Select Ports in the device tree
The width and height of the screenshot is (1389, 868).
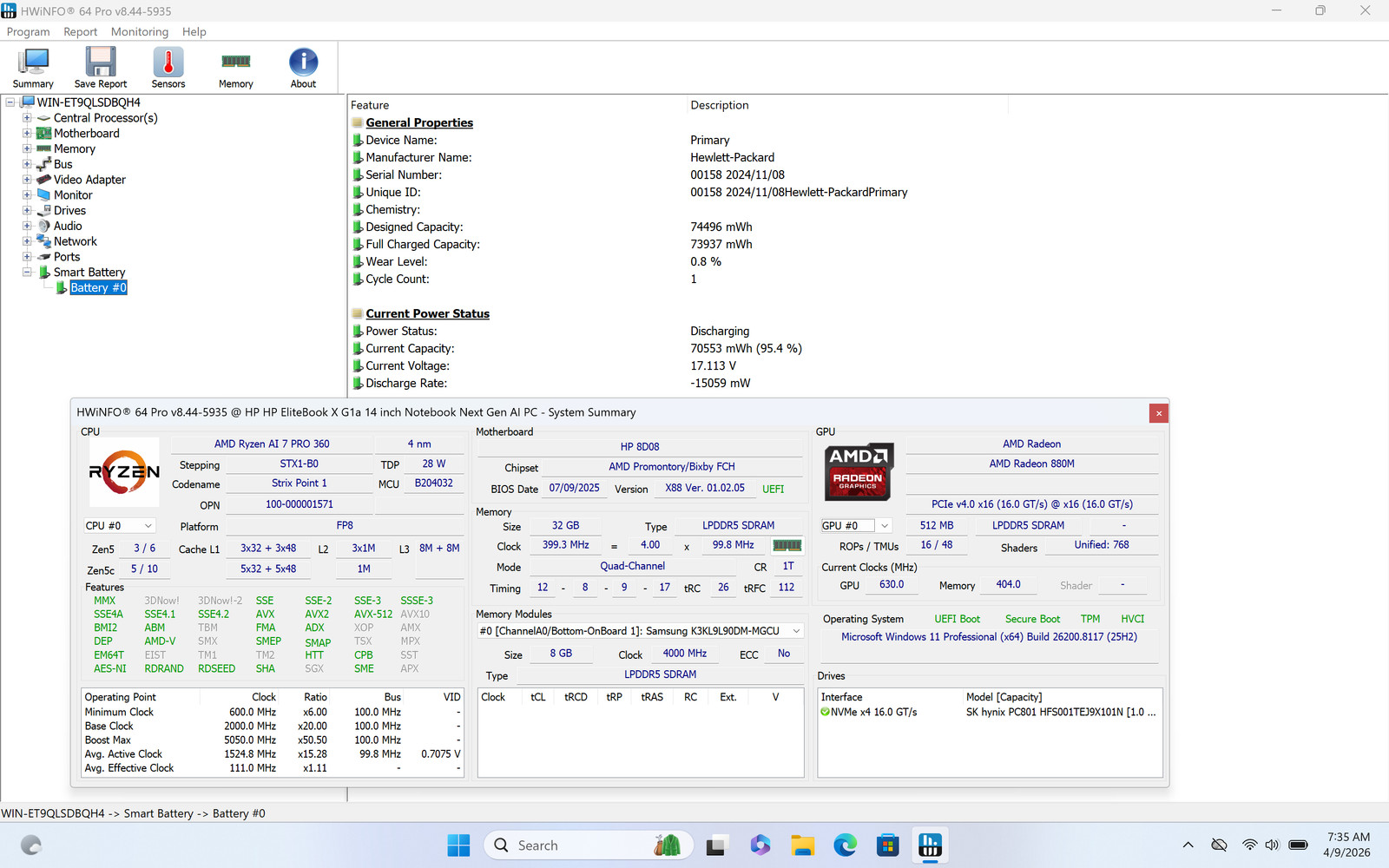pos(67,257)
